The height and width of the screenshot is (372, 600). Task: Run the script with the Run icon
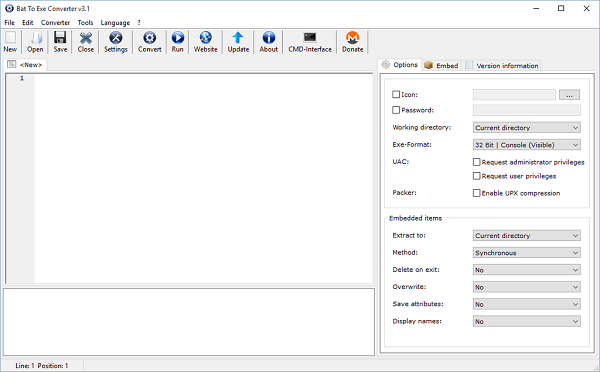[x=178, y=42]
